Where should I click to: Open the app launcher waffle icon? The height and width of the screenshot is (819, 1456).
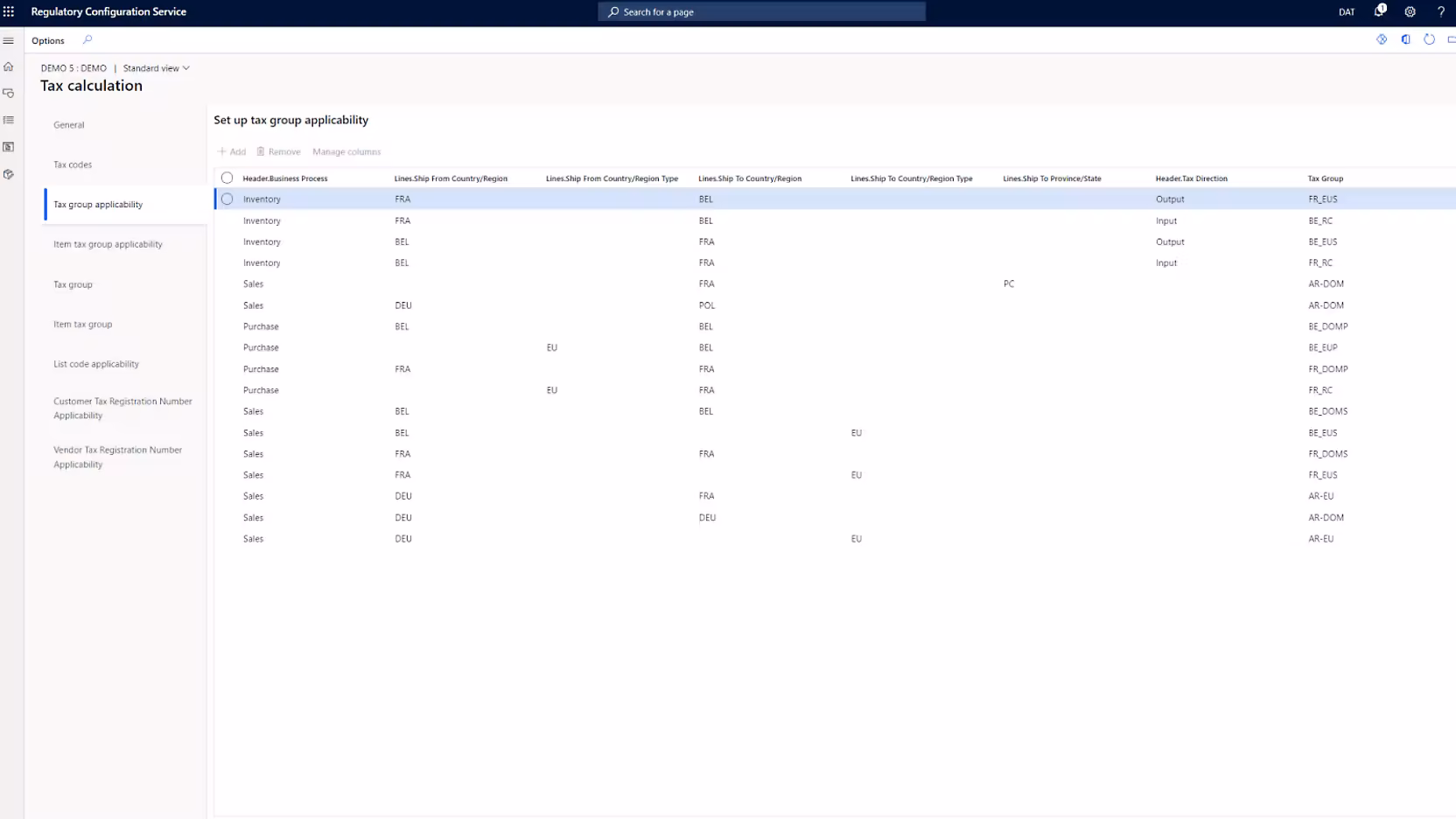pyautogui.click(x=9, y=12)
